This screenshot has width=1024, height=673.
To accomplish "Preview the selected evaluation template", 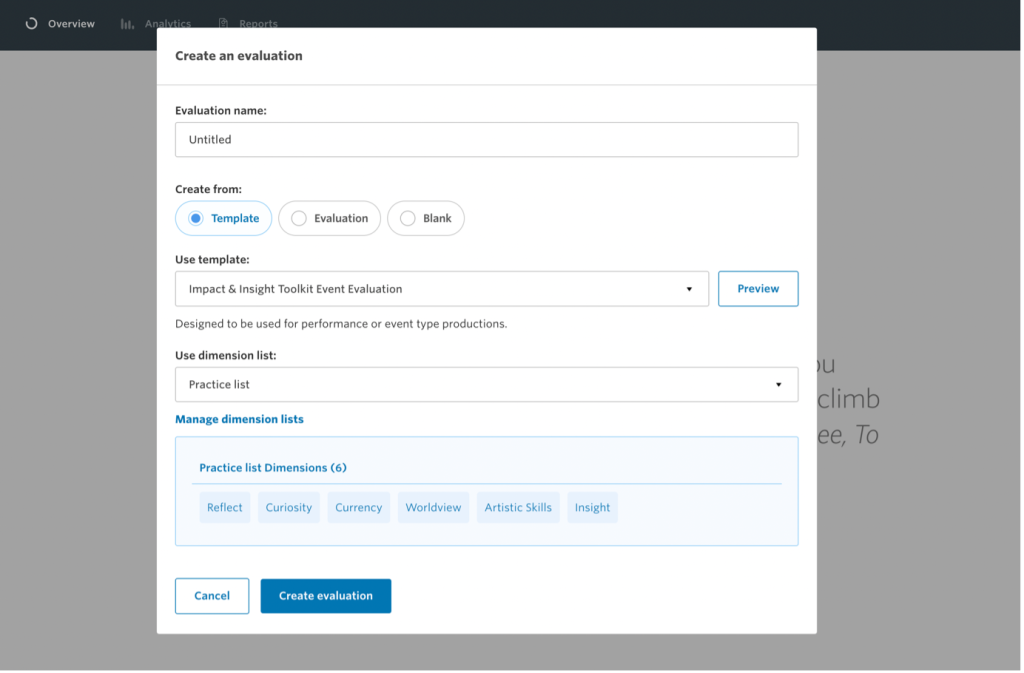I will click(758, 288).
